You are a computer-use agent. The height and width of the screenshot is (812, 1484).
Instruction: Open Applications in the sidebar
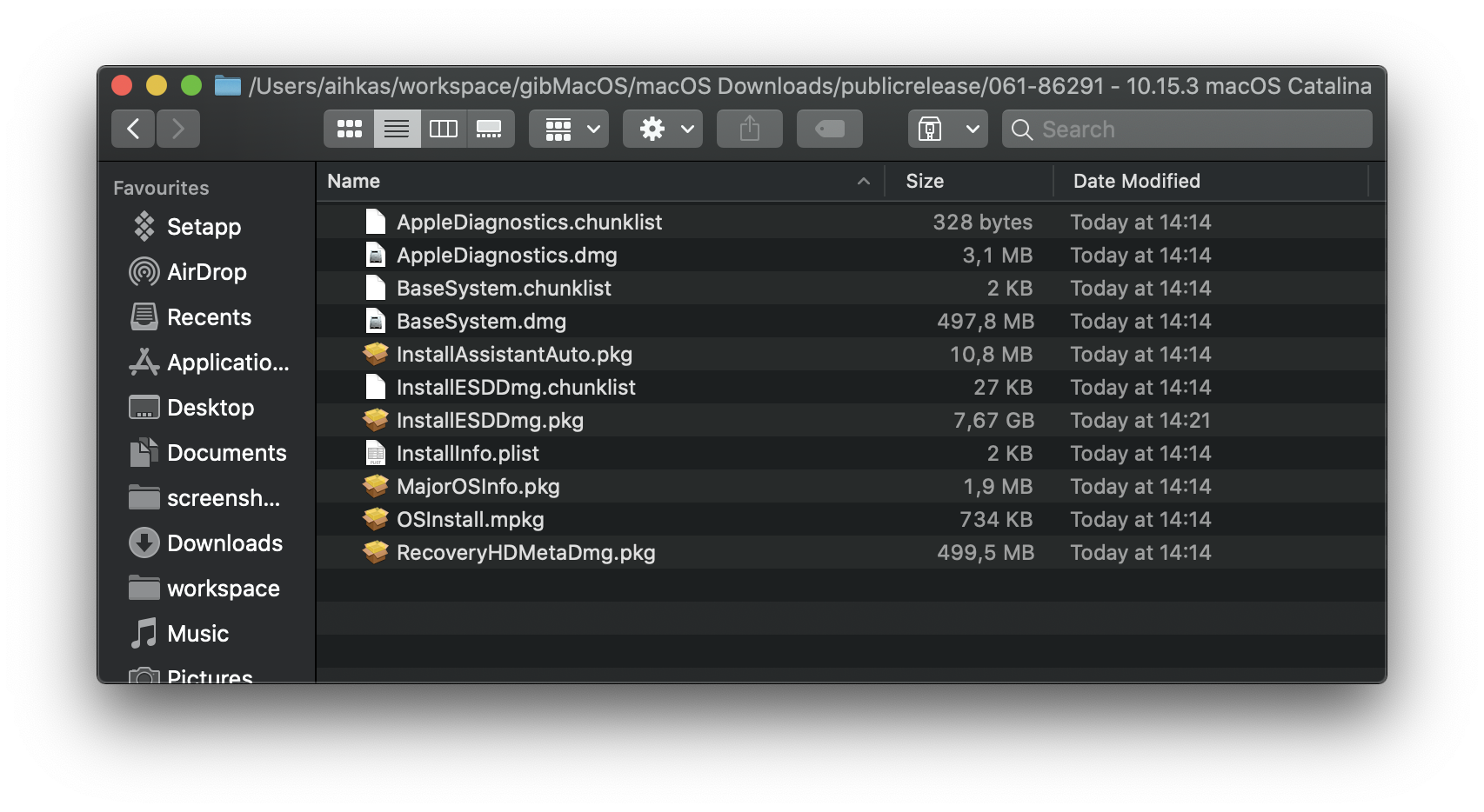tap(207, 363)
